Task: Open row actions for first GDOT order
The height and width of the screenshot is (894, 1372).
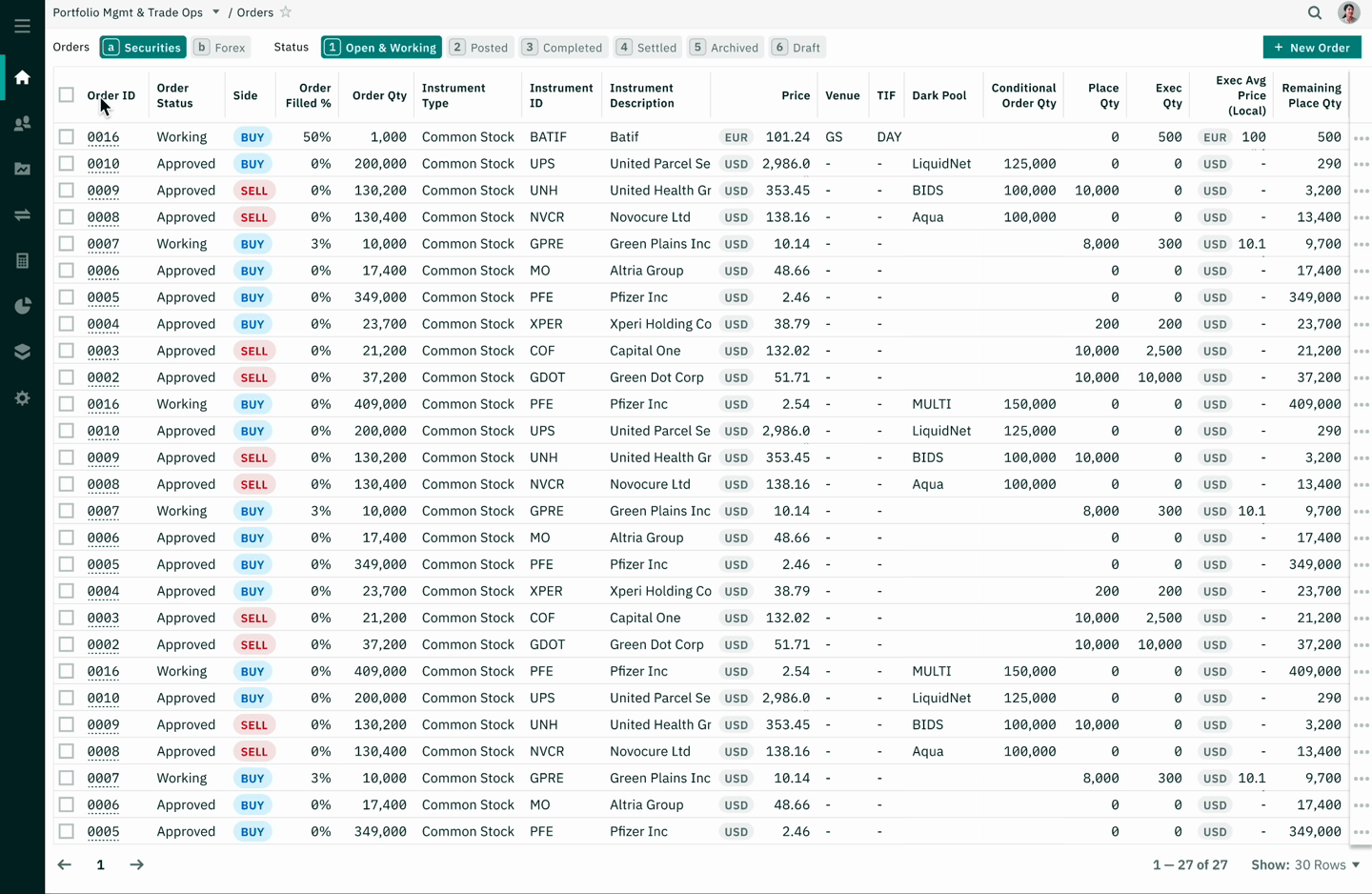Action: pyautogui.click(x=1361, y=378)
